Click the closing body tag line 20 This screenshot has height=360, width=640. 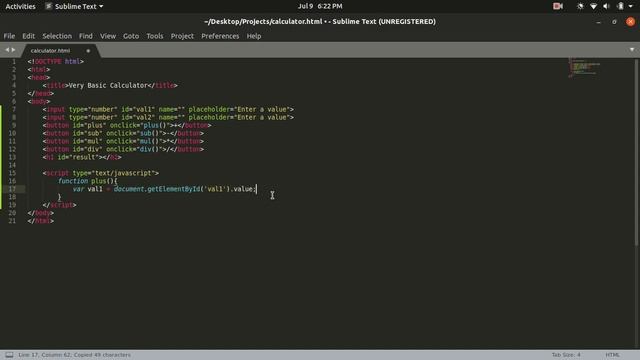pos(40,213)
